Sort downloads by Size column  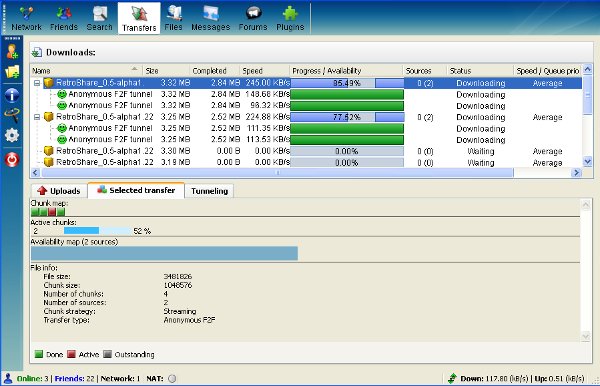[x=166, y=71]
